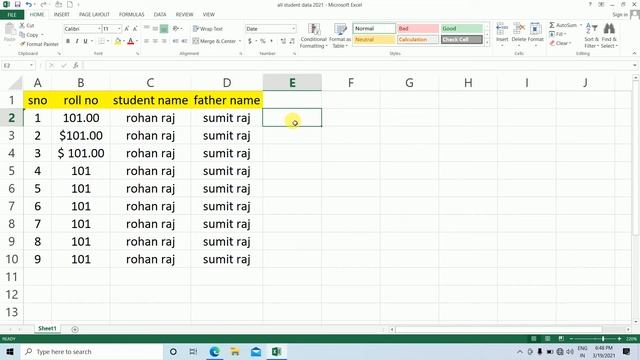
Task: Click the orientation text-angle icon
Action: click(176, 29)
